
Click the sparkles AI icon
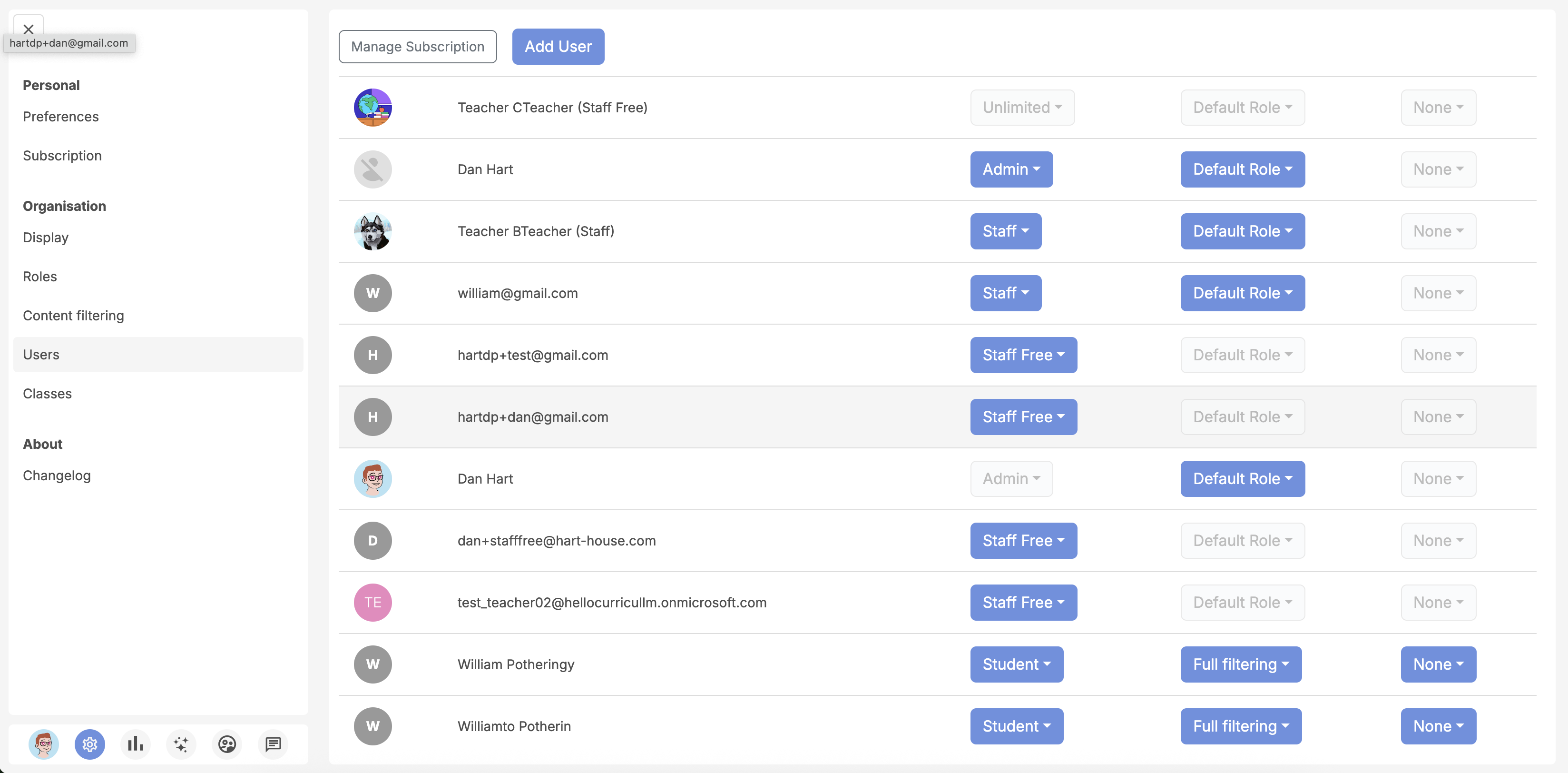[181, 744]
